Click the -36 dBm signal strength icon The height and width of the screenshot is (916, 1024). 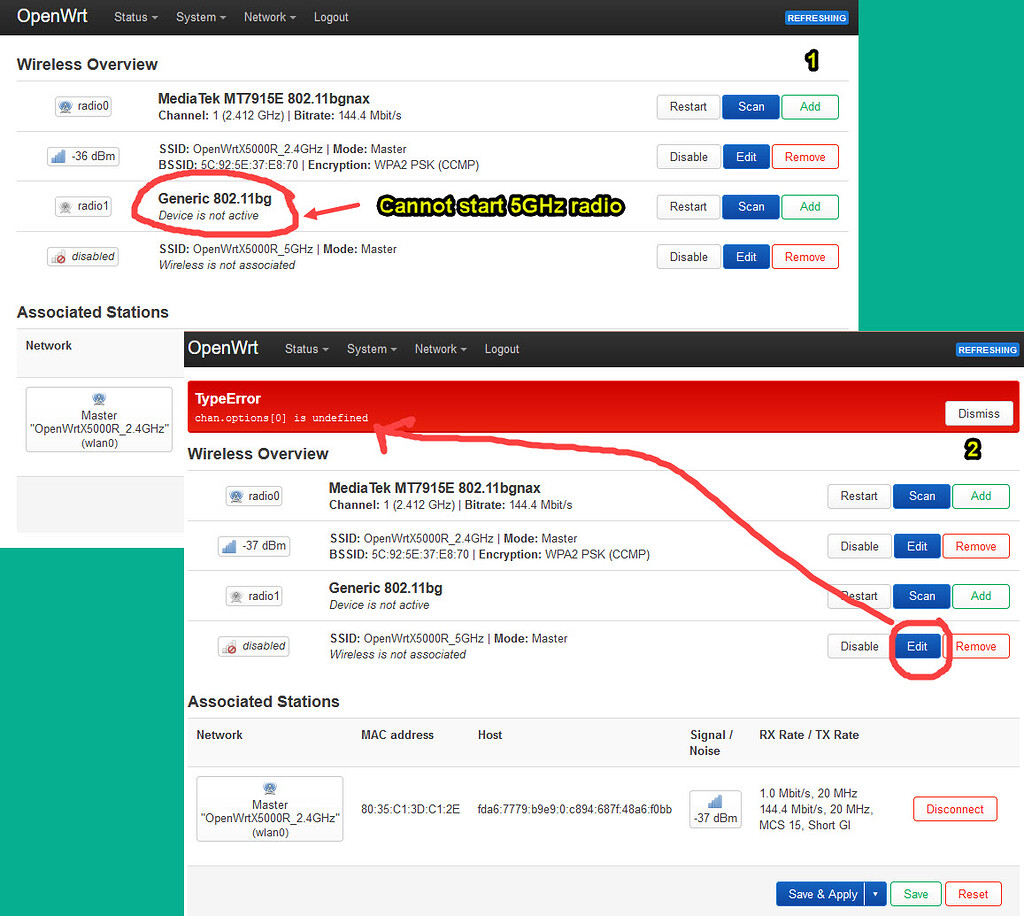(x=83, y=156)
